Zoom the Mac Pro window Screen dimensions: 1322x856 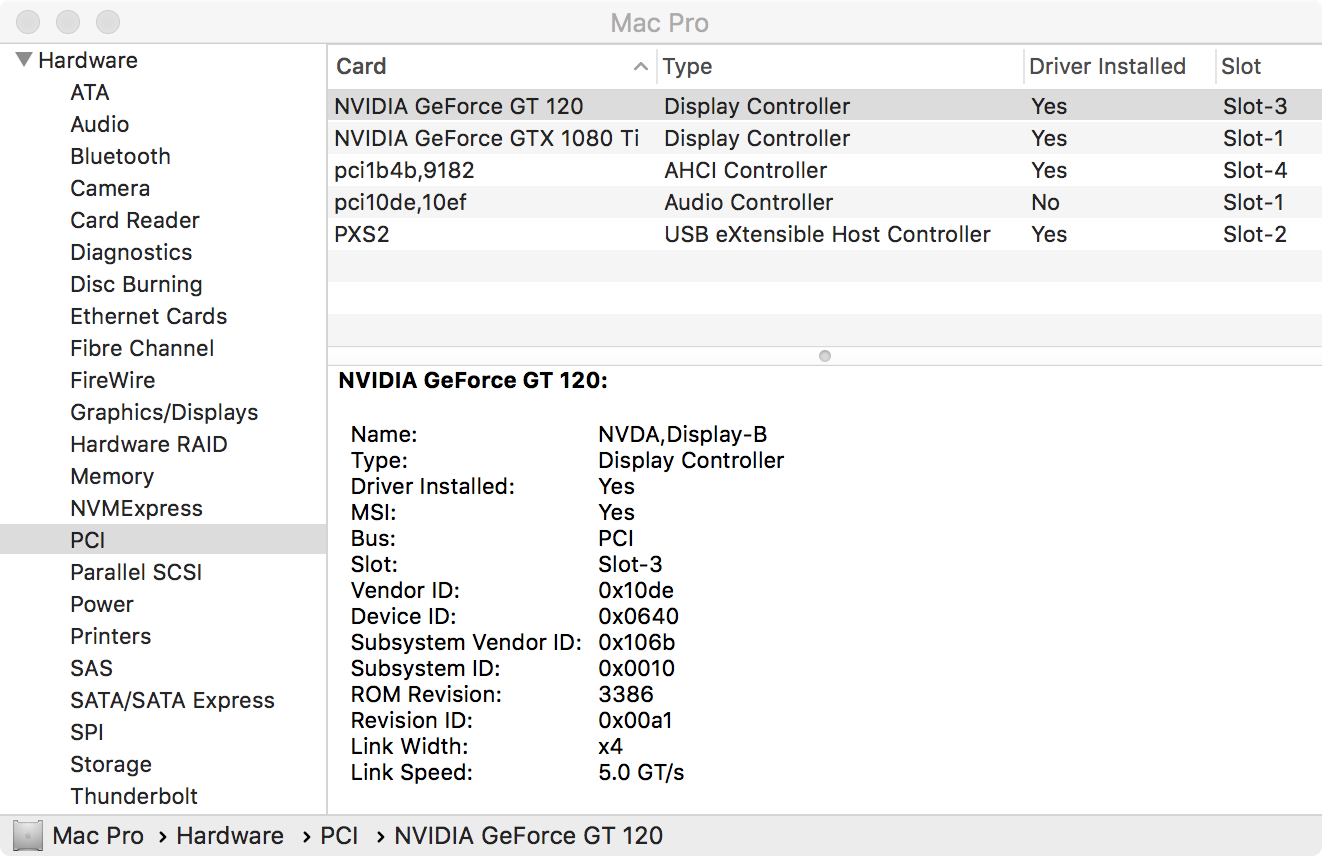click(108, 22)
